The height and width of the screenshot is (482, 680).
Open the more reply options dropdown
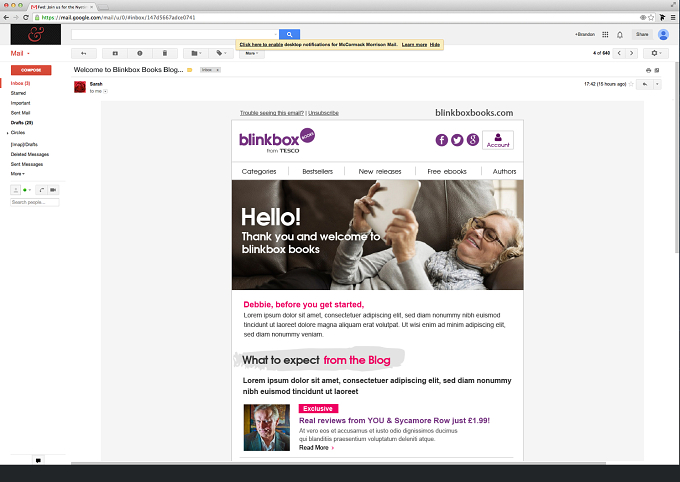(657, 84)
